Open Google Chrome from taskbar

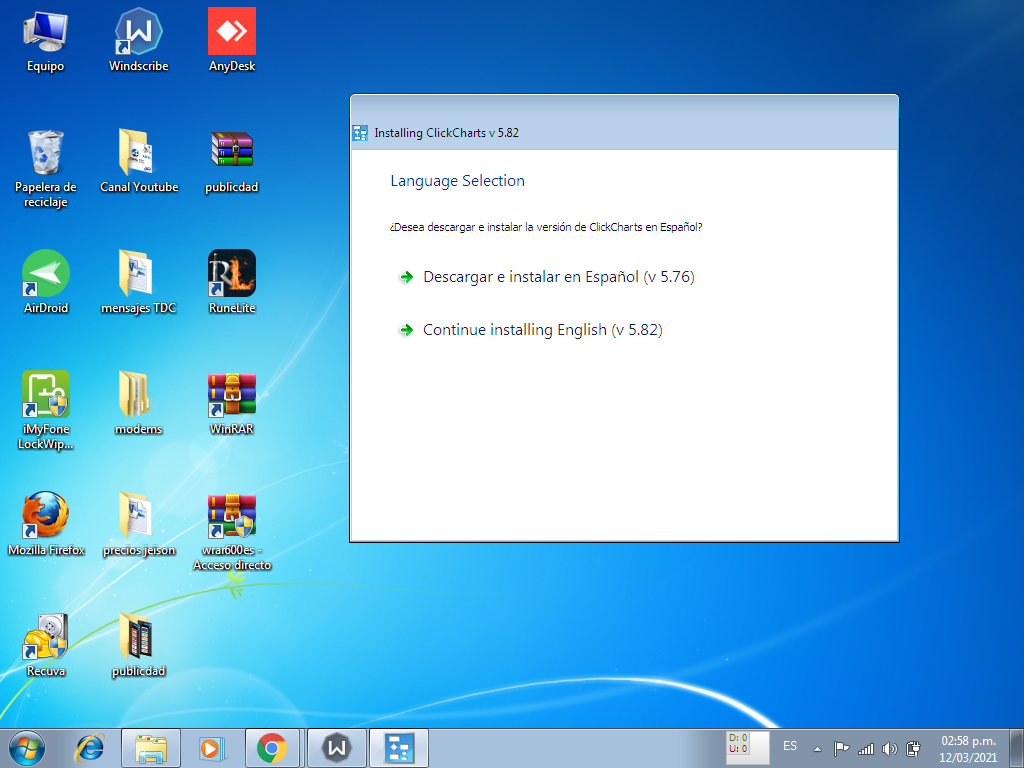pos(272,748)
